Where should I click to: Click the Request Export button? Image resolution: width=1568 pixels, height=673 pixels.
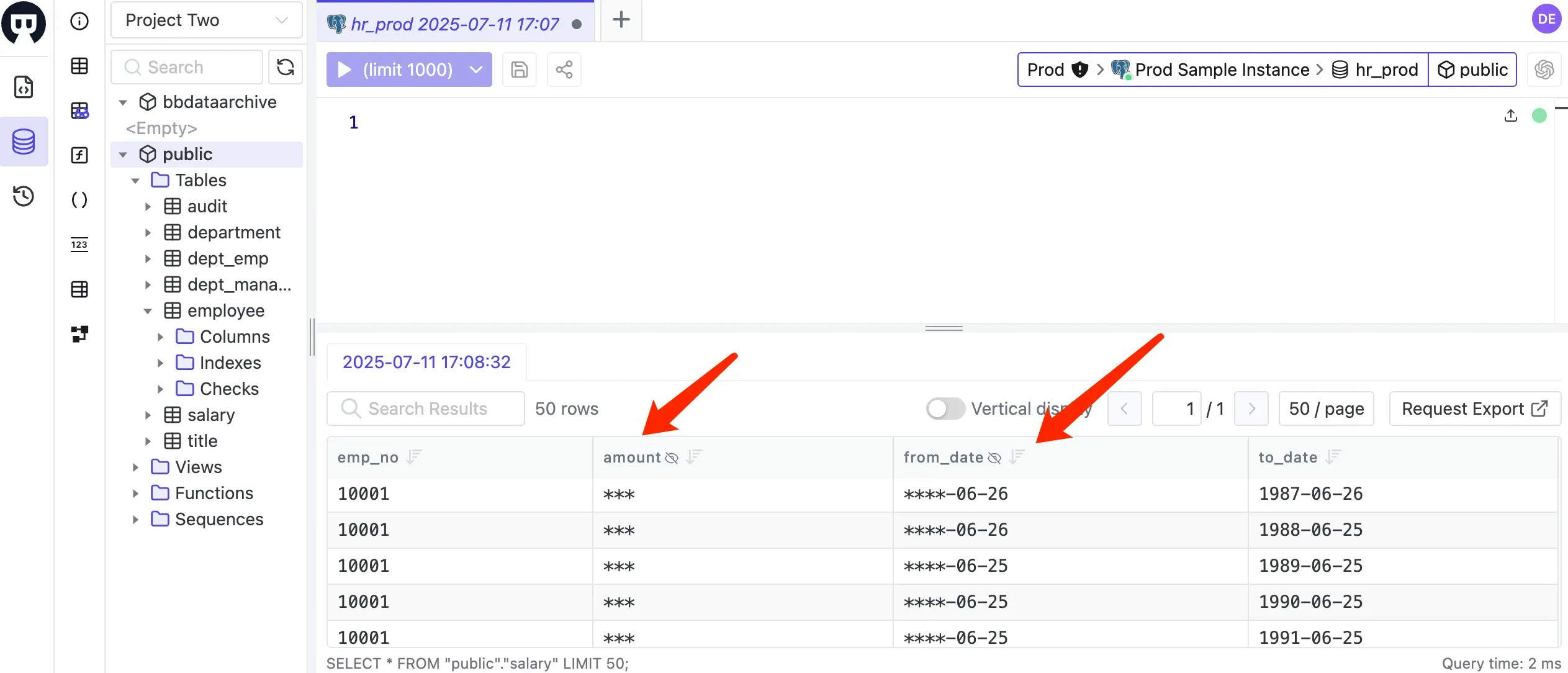point(1474,409)
